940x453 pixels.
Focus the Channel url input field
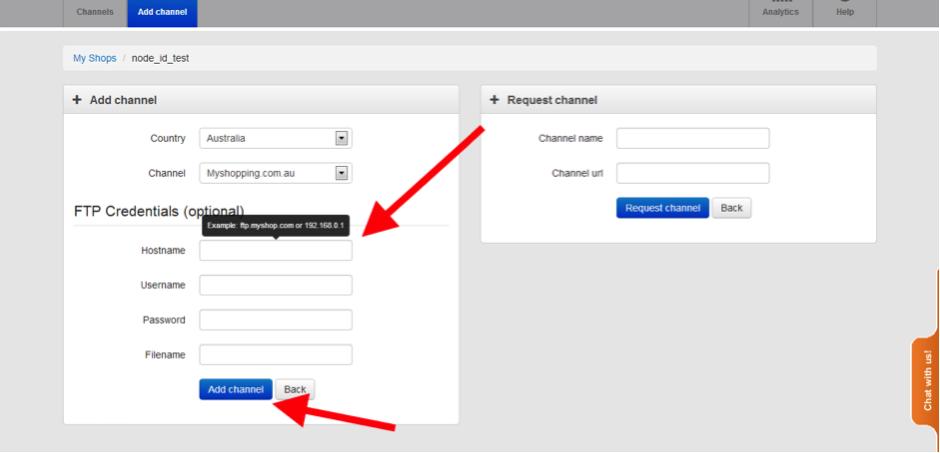click(692, 173)
